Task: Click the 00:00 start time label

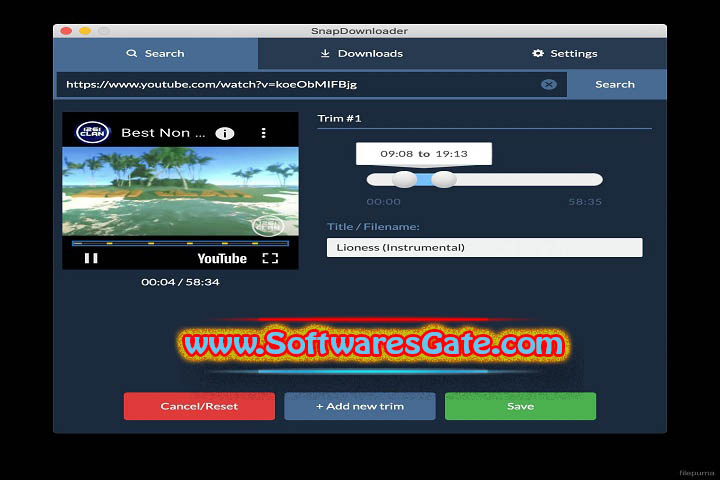Action: (383, 202)
